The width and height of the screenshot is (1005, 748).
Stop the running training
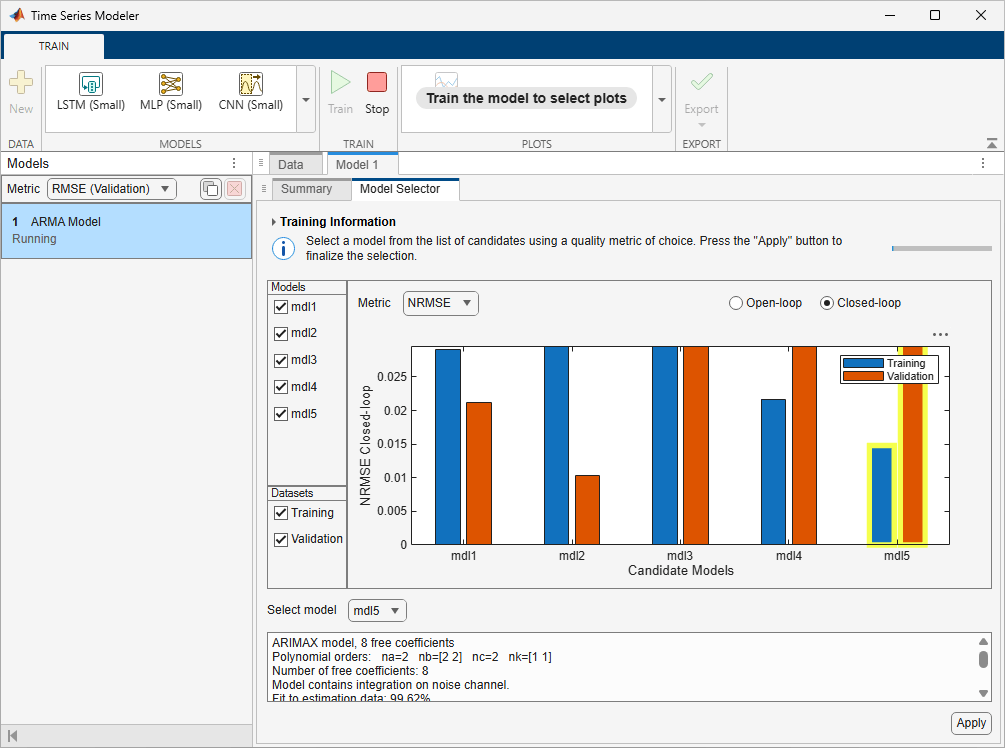pyautogui.click(x=377, y=91)
